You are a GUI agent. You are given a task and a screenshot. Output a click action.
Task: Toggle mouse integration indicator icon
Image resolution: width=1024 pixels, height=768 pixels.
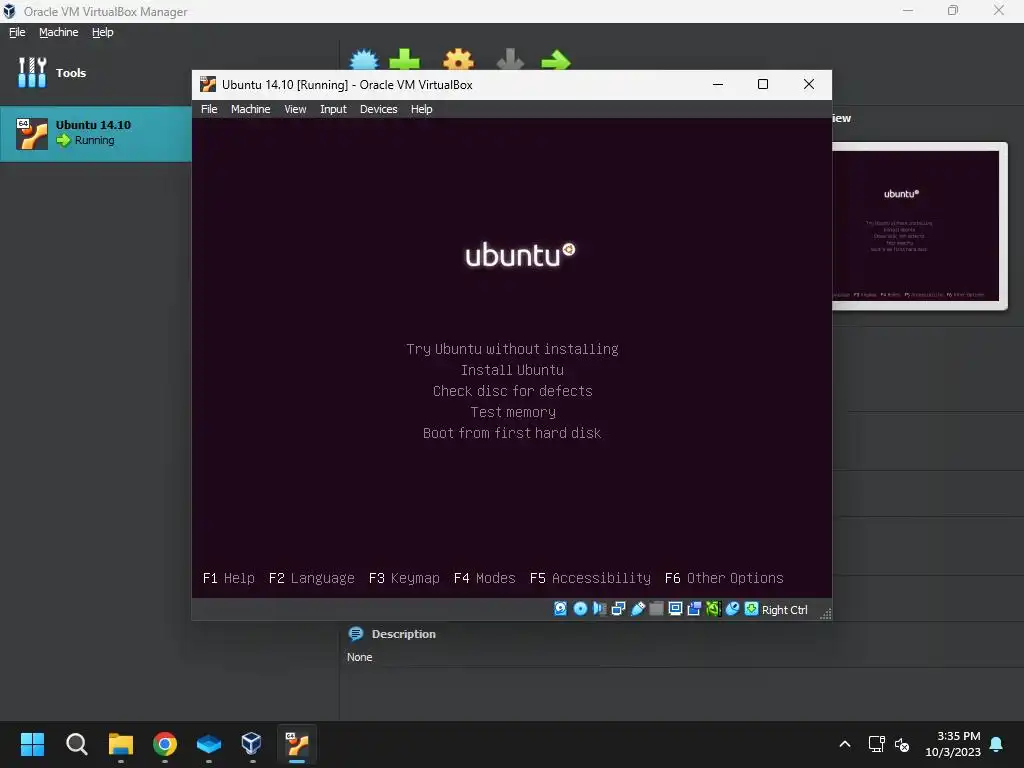(x=732, y=609)
